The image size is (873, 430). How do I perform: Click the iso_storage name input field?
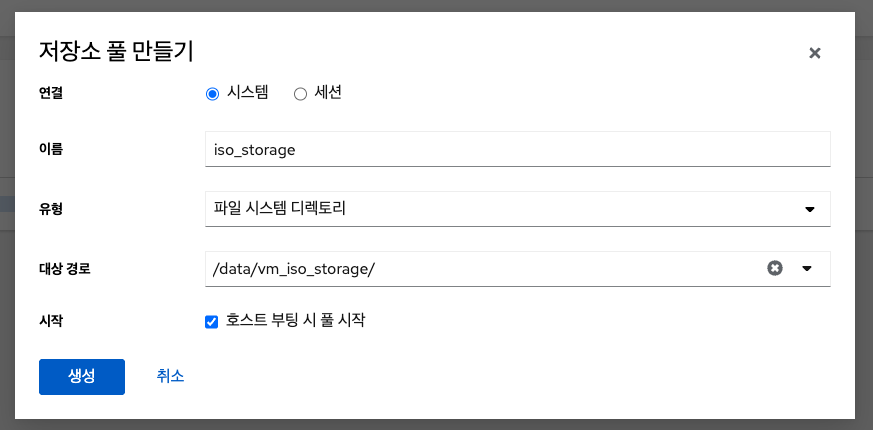pos(517,150)
